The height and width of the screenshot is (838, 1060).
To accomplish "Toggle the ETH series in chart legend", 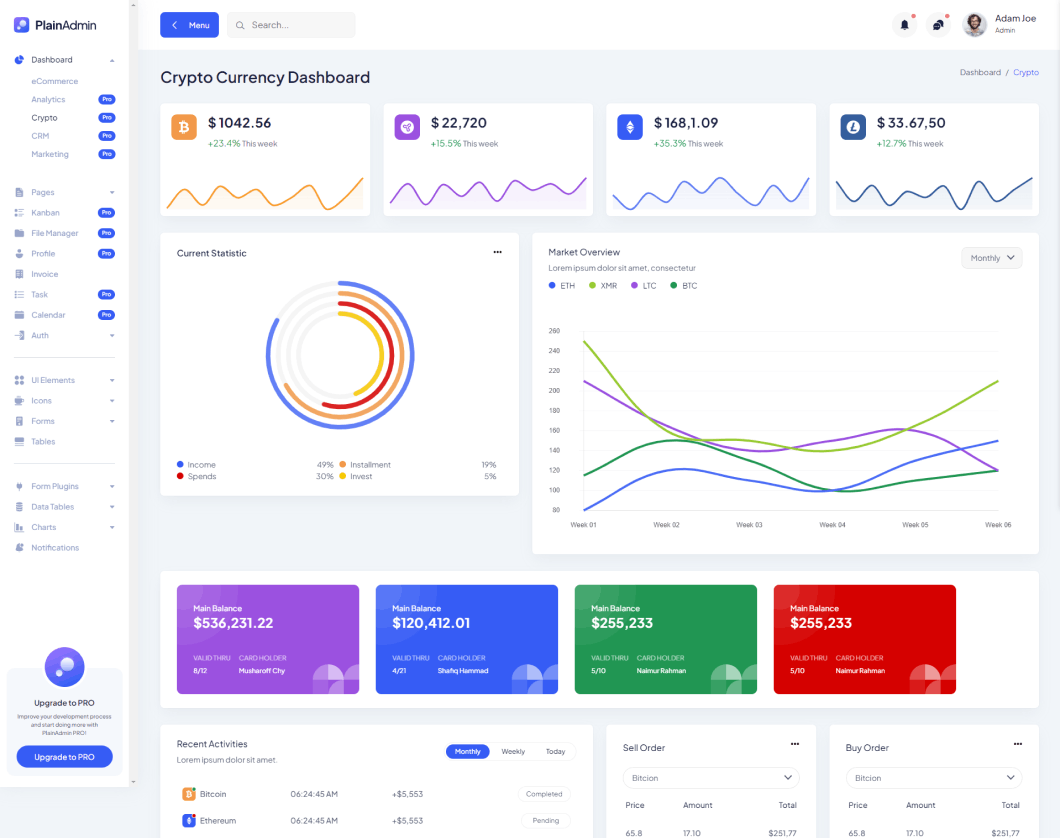I will (561, 286).
